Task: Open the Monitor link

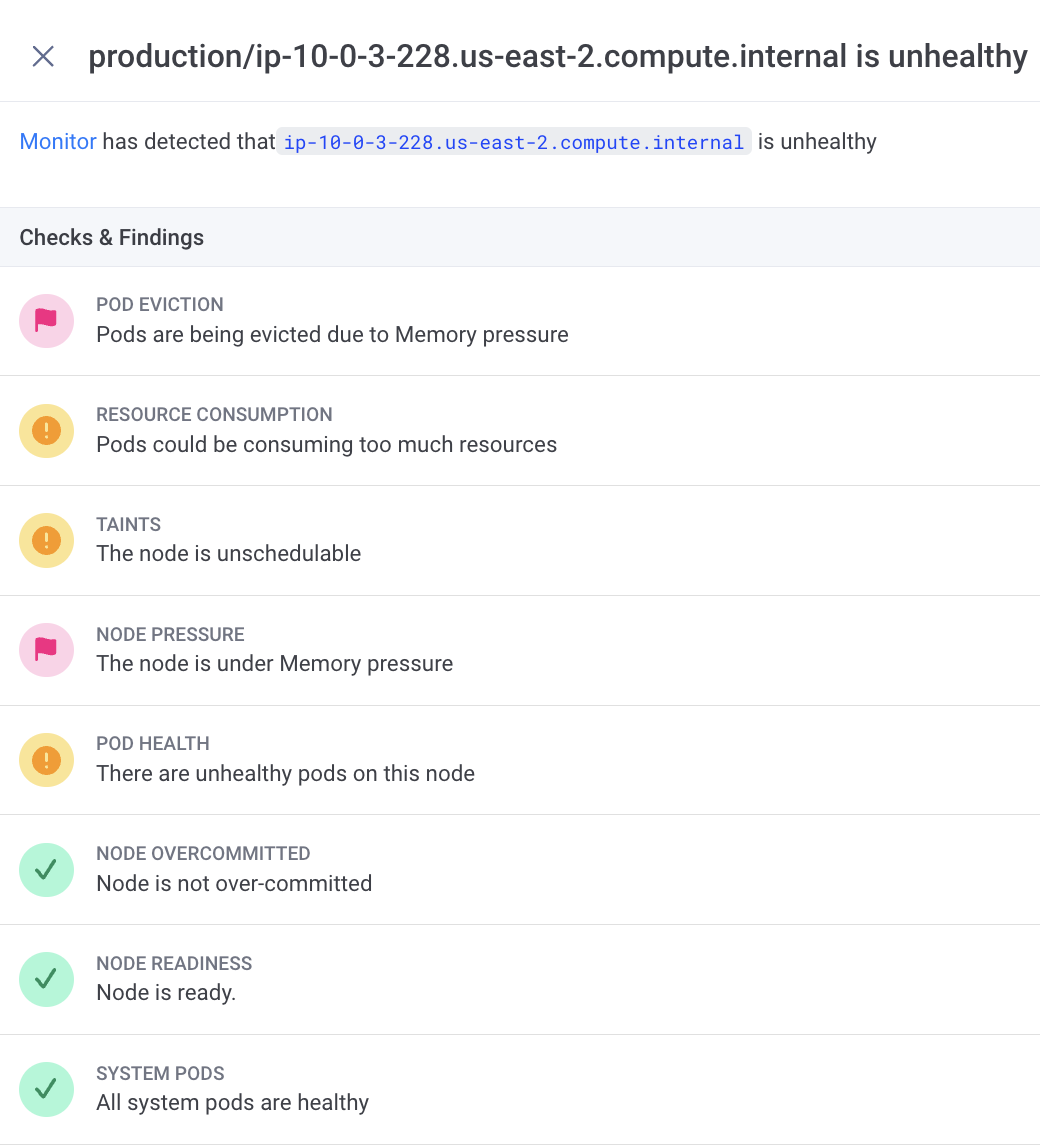Action: [x=58, y=142]
